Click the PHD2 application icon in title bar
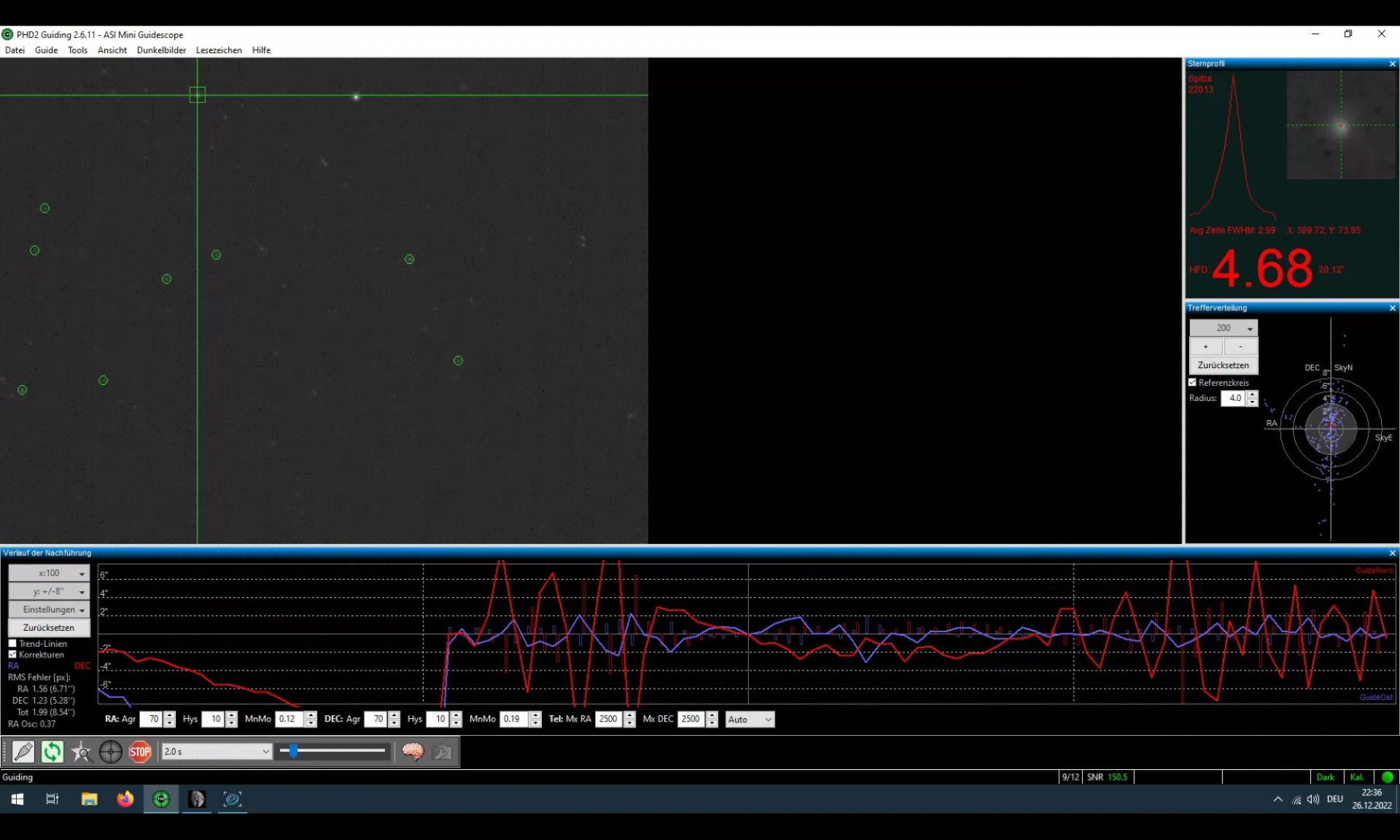 (x=8, y=34)
